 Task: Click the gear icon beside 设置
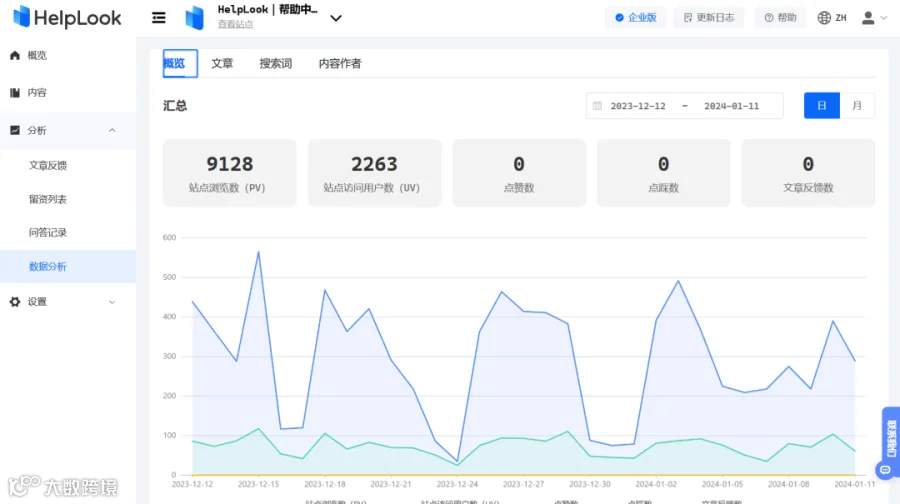click(x=15, y=301)
